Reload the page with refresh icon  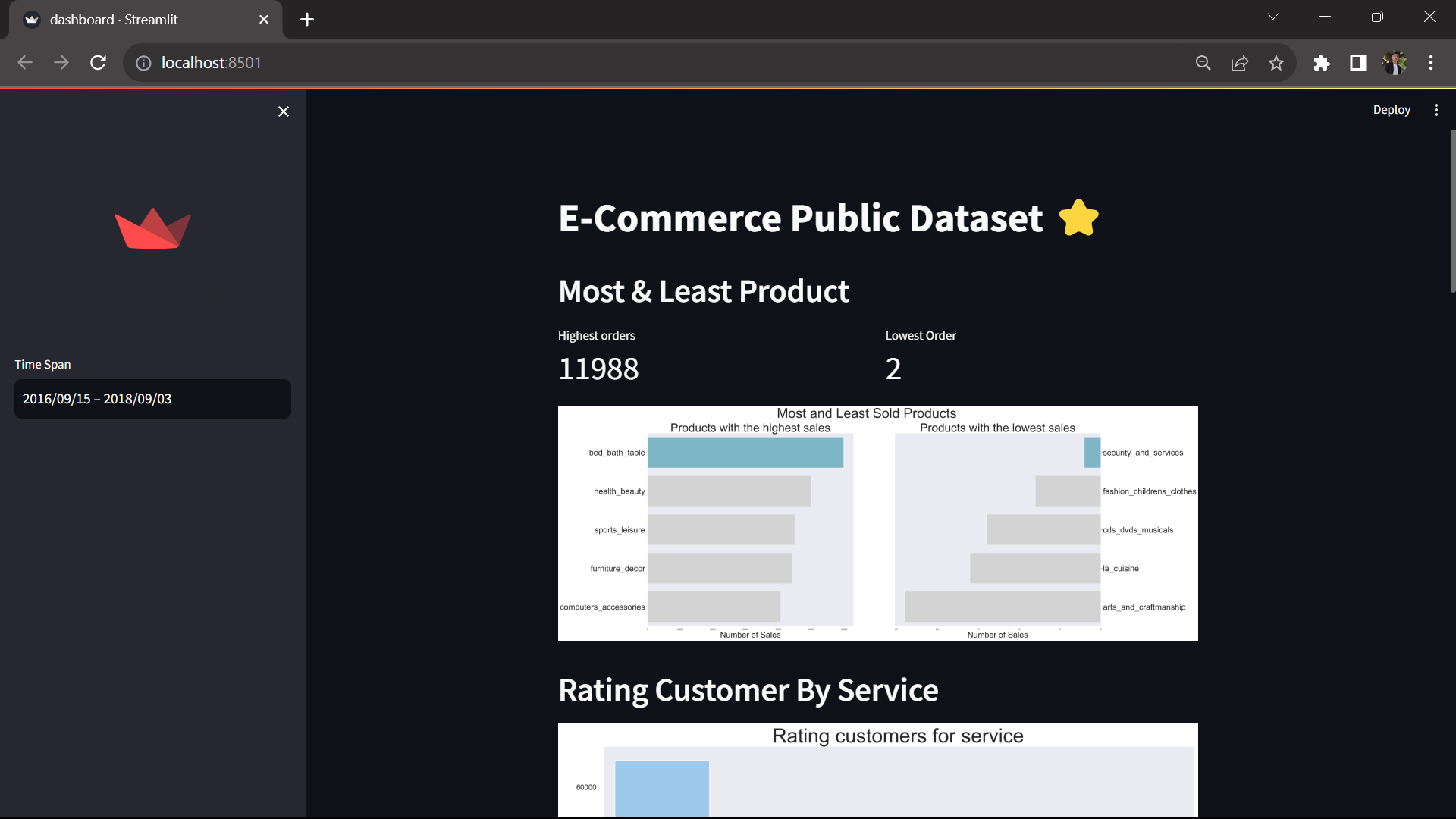pyautogui.click(x=98, y=63)
